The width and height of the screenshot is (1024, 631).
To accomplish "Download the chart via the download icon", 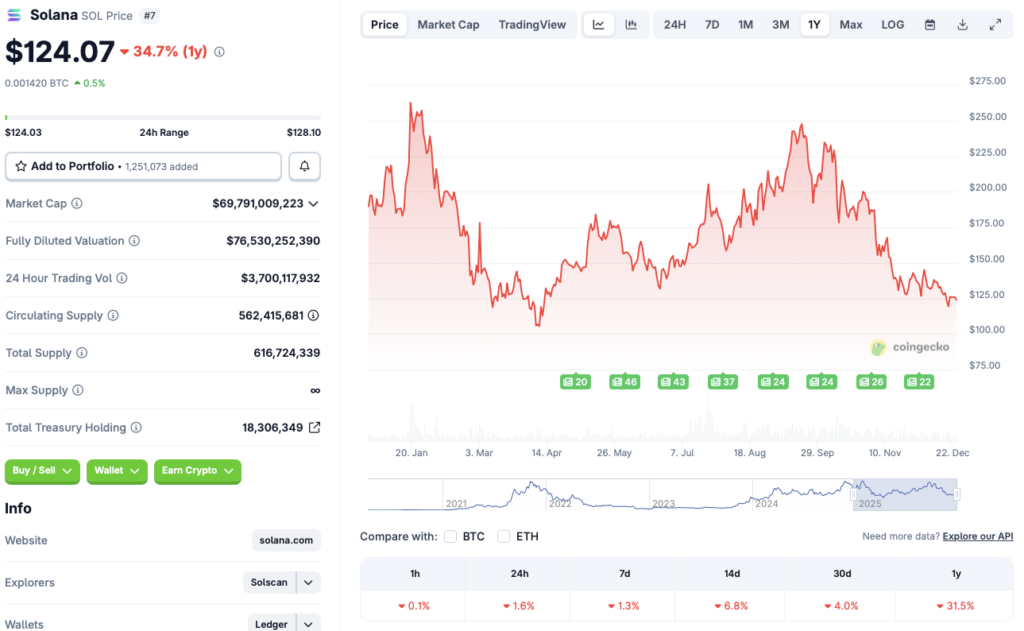I will 963,24.
